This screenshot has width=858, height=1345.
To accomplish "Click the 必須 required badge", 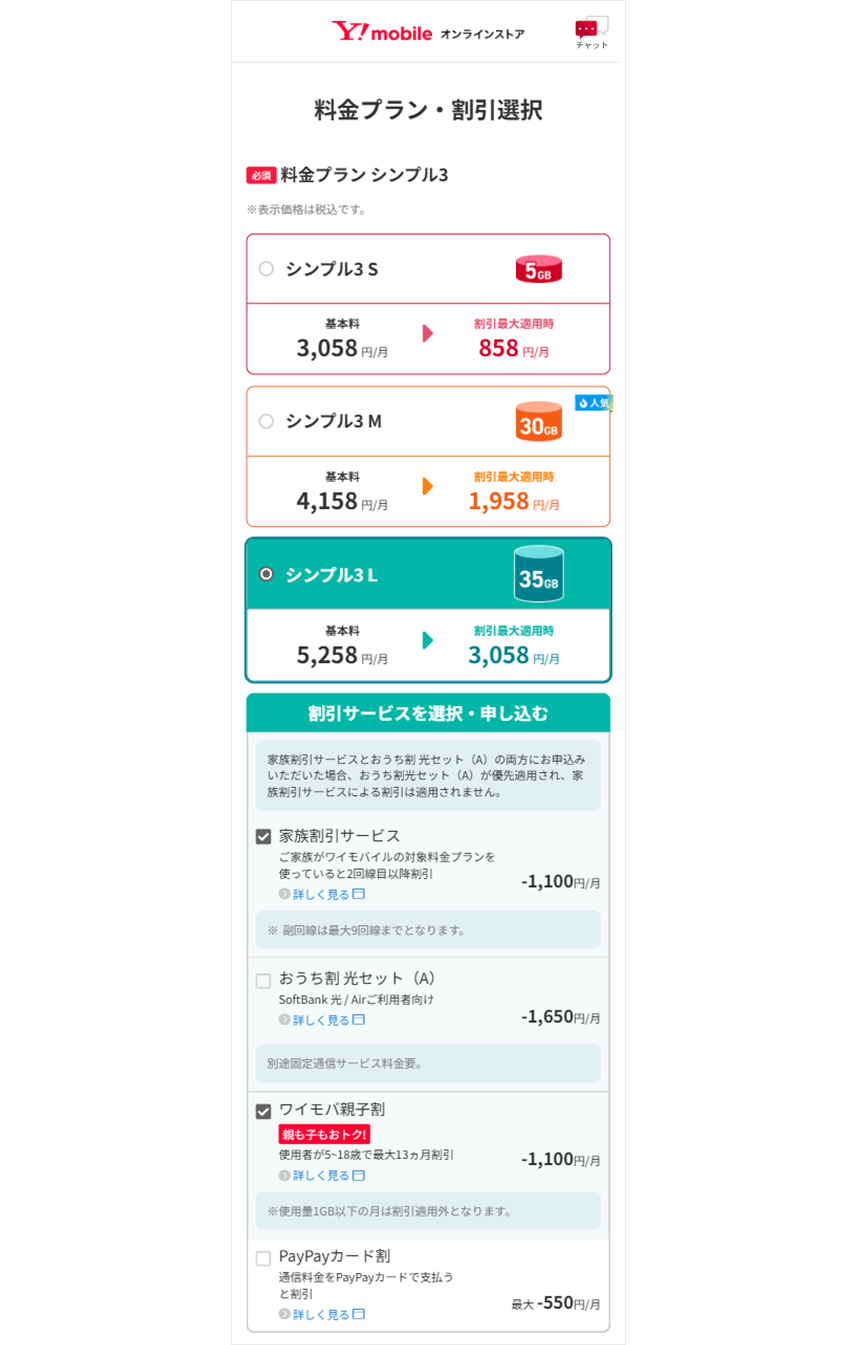I will click(x=261, y=175).
